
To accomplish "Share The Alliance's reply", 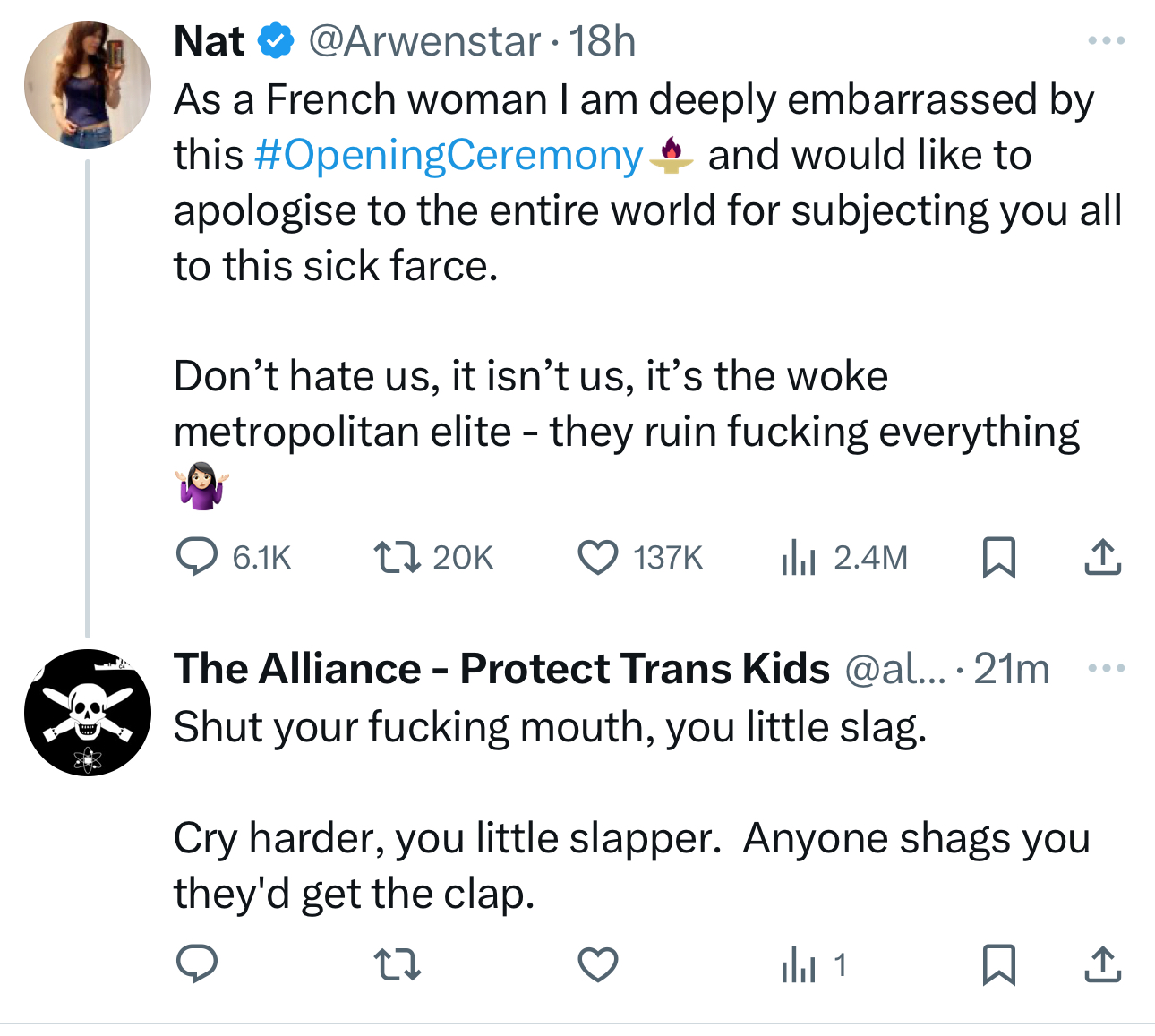I will click(x=1102, y=964).
